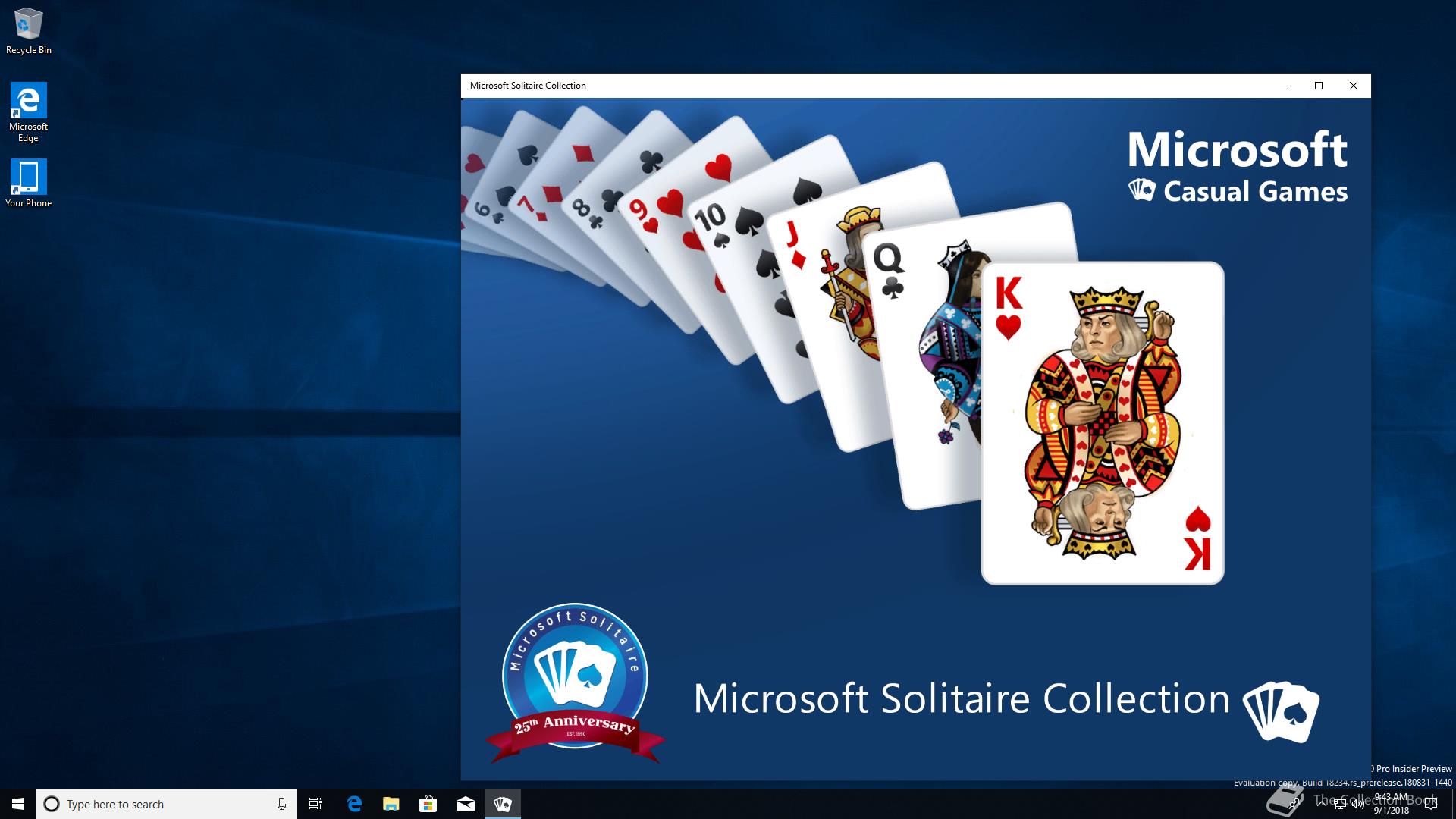
Task: Activate the microphone voice search icon
Action: click(x=281, y=804)
